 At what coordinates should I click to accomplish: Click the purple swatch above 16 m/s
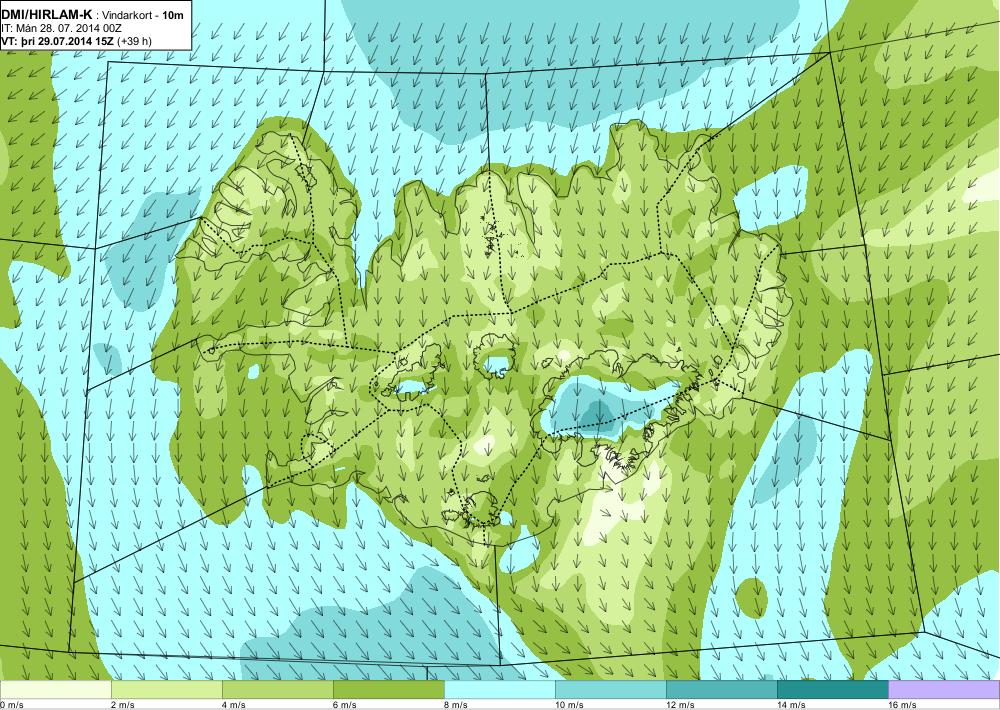(944, 690)
